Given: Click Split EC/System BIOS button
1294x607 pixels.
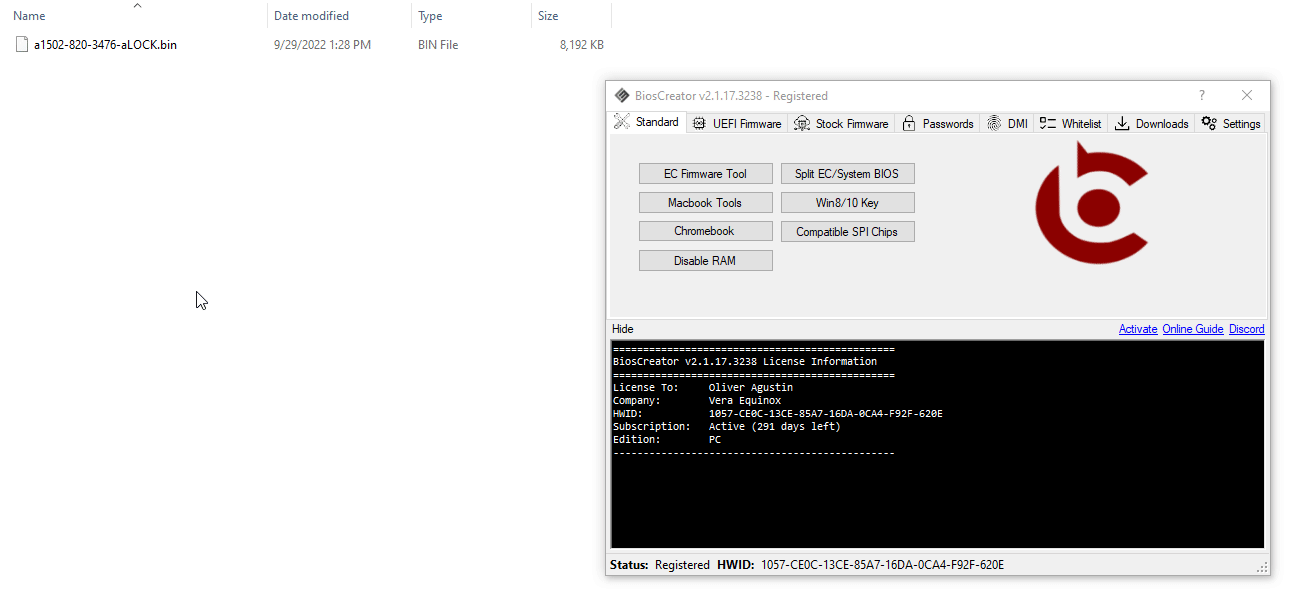Looking at the screenshot, I should tap(847, 174).
